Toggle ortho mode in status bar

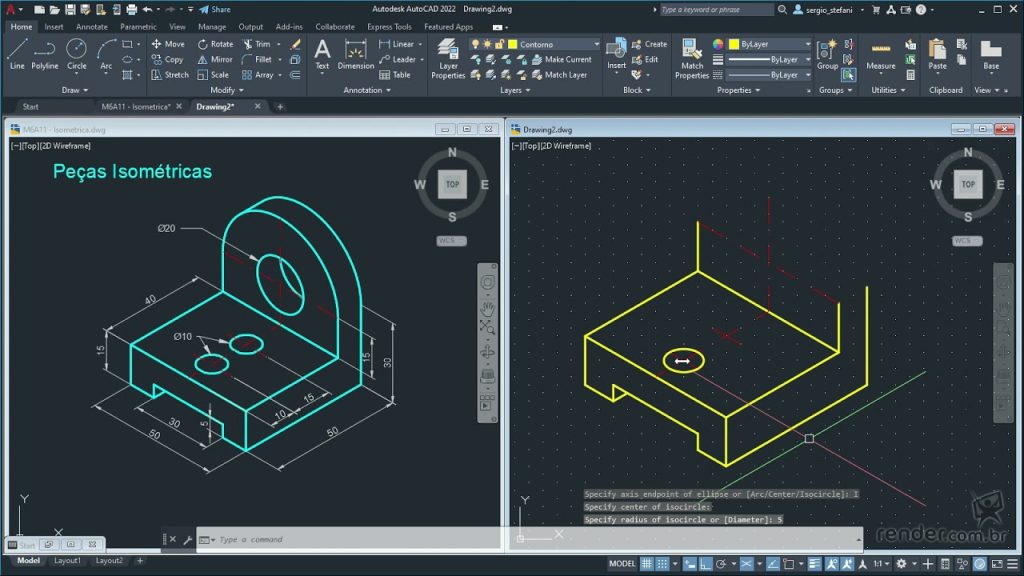(x=704, y=564)
